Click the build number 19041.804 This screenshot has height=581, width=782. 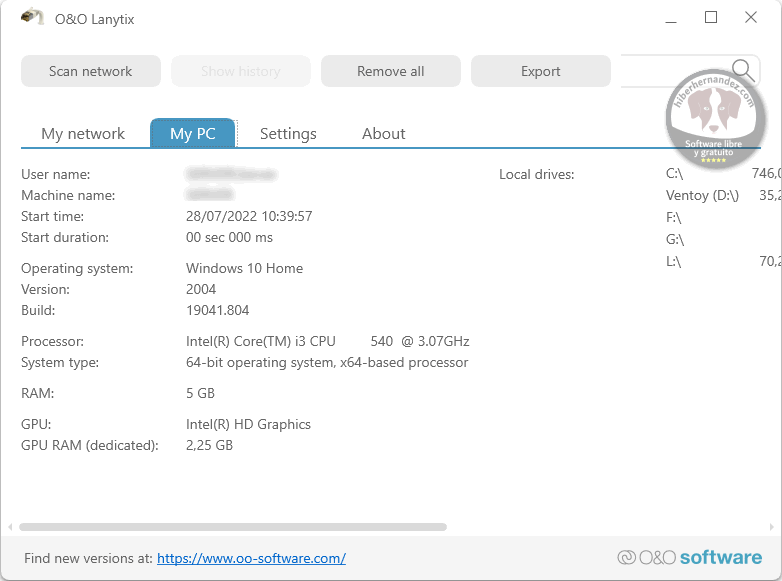(x=217, y=310)
